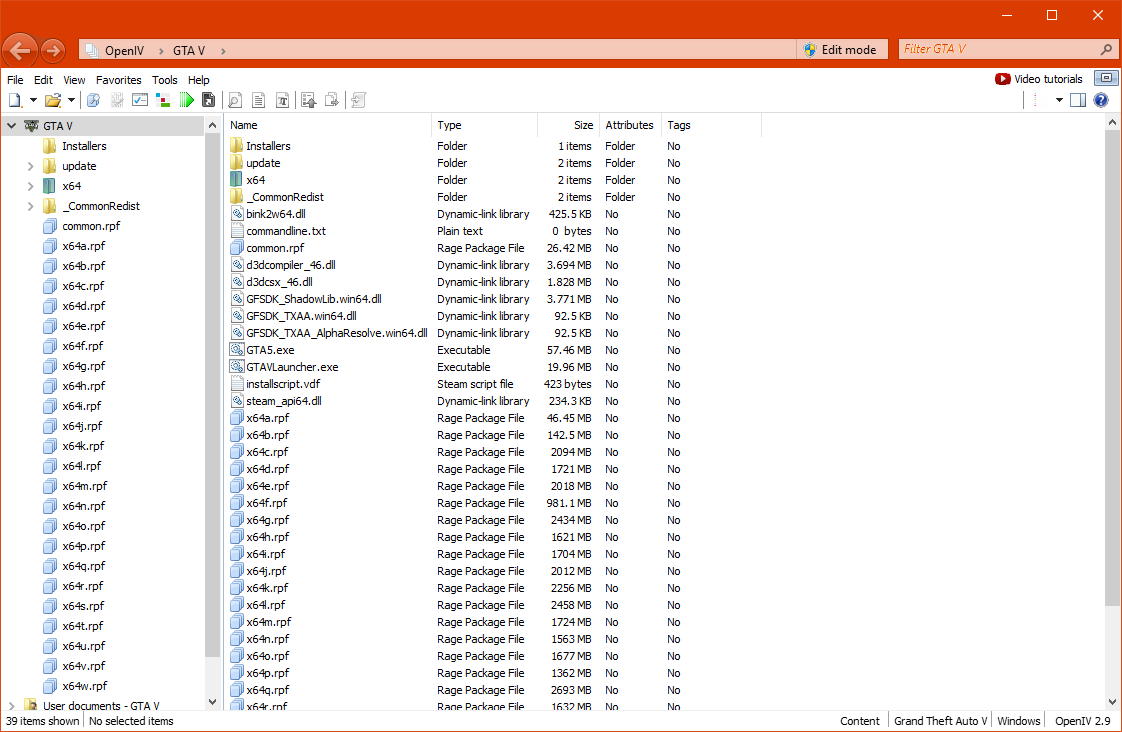Click the import script toolbar icon
The height and width of the screenshot is (732, 1122).
[x=358, y=100]
